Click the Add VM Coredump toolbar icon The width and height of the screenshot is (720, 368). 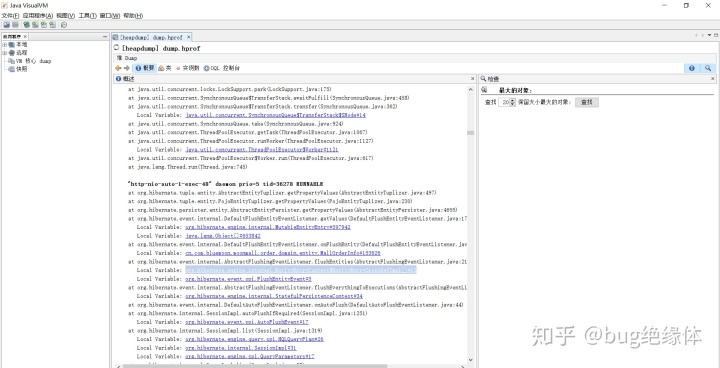44,25
